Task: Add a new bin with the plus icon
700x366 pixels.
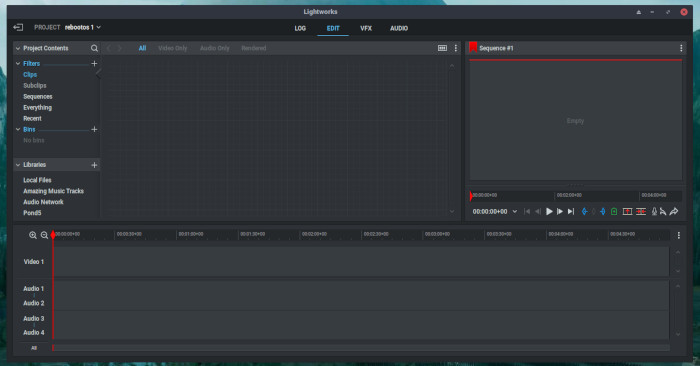Action: (x=94, y=129)
